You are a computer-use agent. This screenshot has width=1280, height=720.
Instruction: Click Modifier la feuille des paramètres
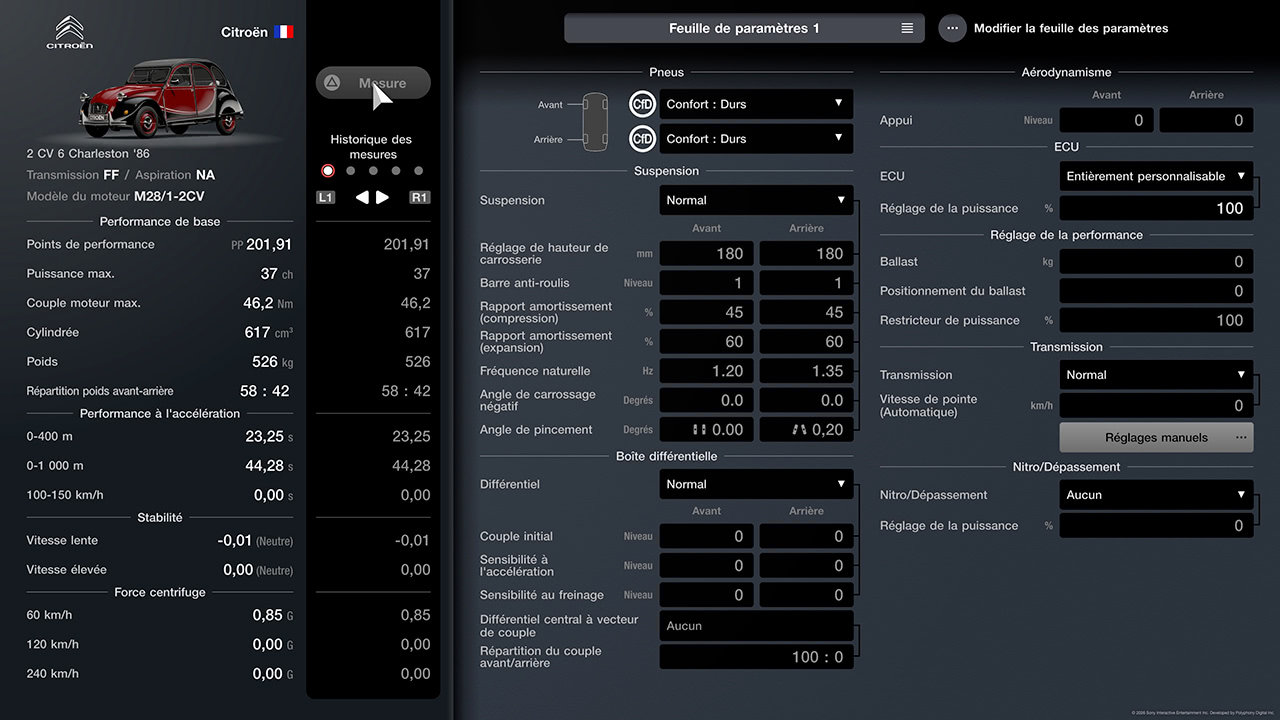(1071, 28)
